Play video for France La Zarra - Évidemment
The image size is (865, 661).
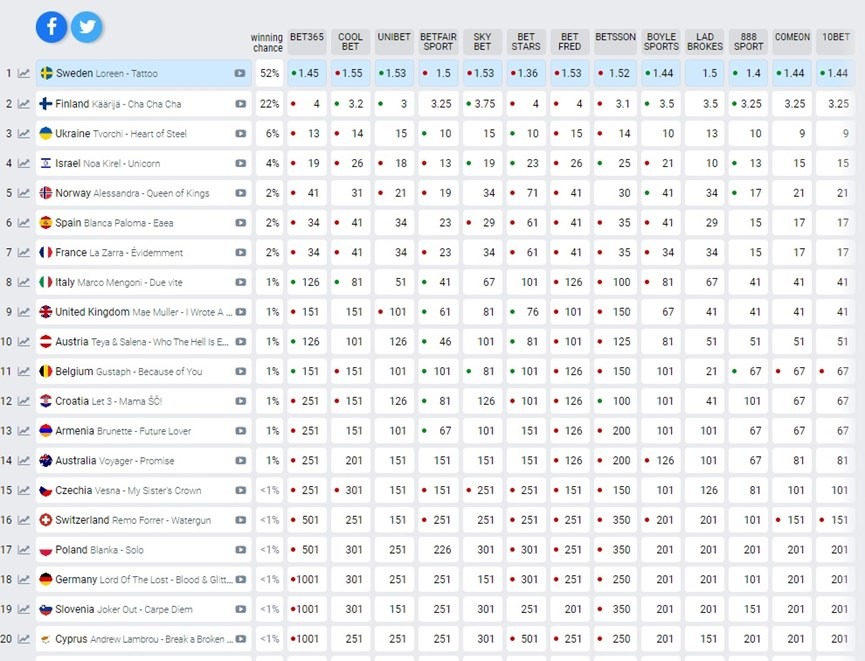point(240,253)
